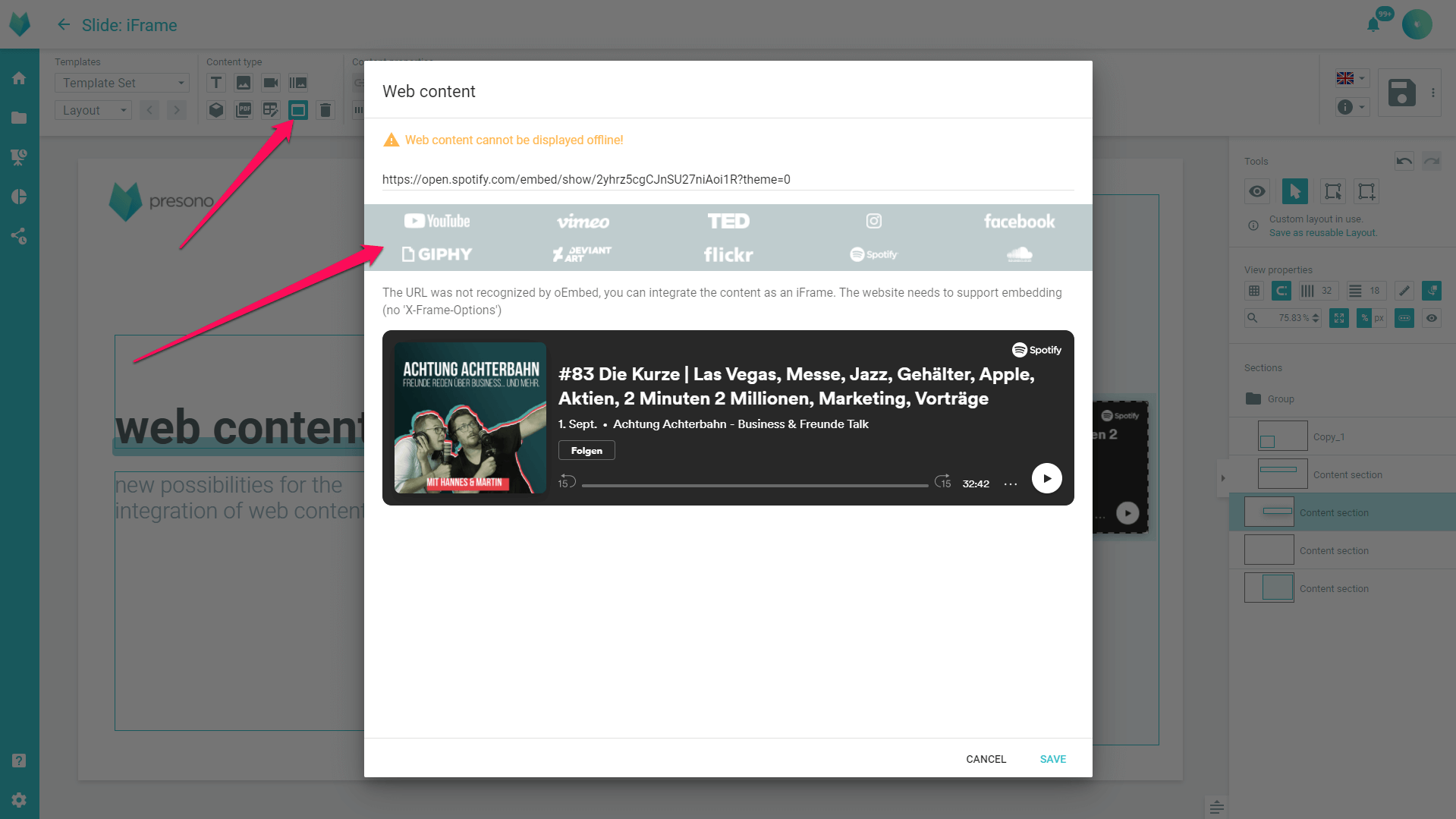Select the Vimeo embed provider
Image resolution: width=1456 pixels, height=819 pixels.
point(583,222)
